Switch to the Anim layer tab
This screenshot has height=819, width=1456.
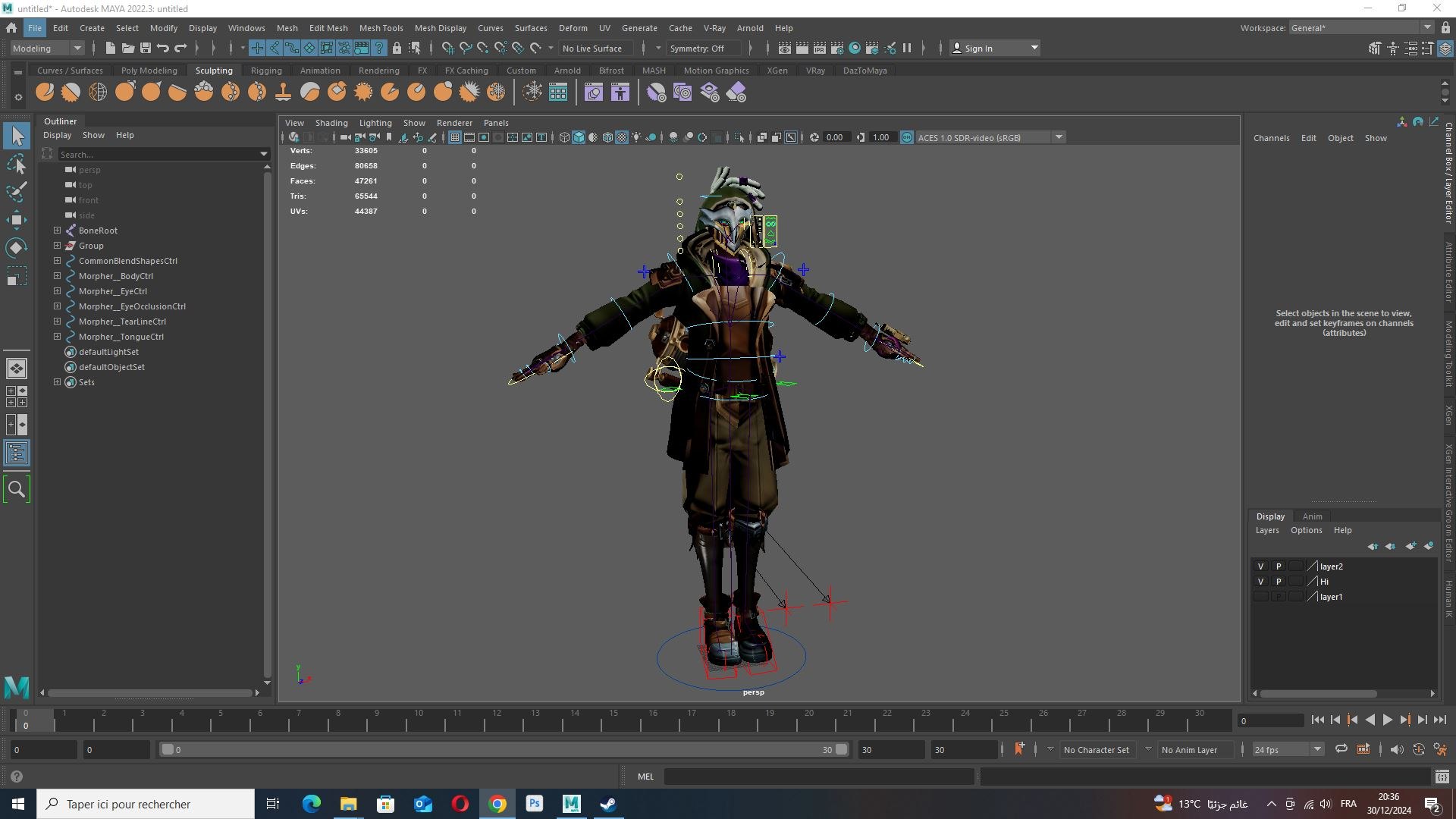(x=1312, y=516)
